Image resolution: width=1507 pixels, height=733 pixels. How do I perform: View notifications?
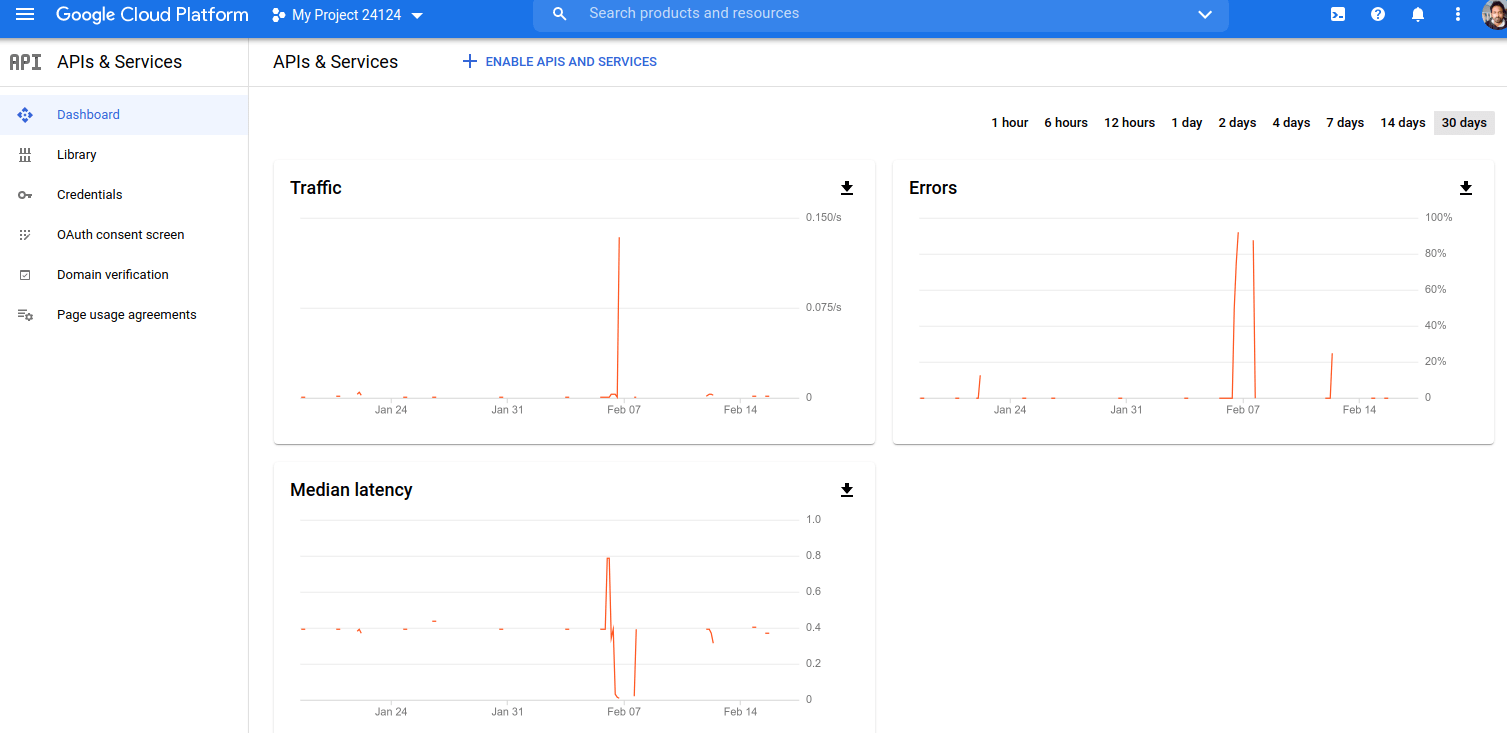click(x=1417, y=14)
